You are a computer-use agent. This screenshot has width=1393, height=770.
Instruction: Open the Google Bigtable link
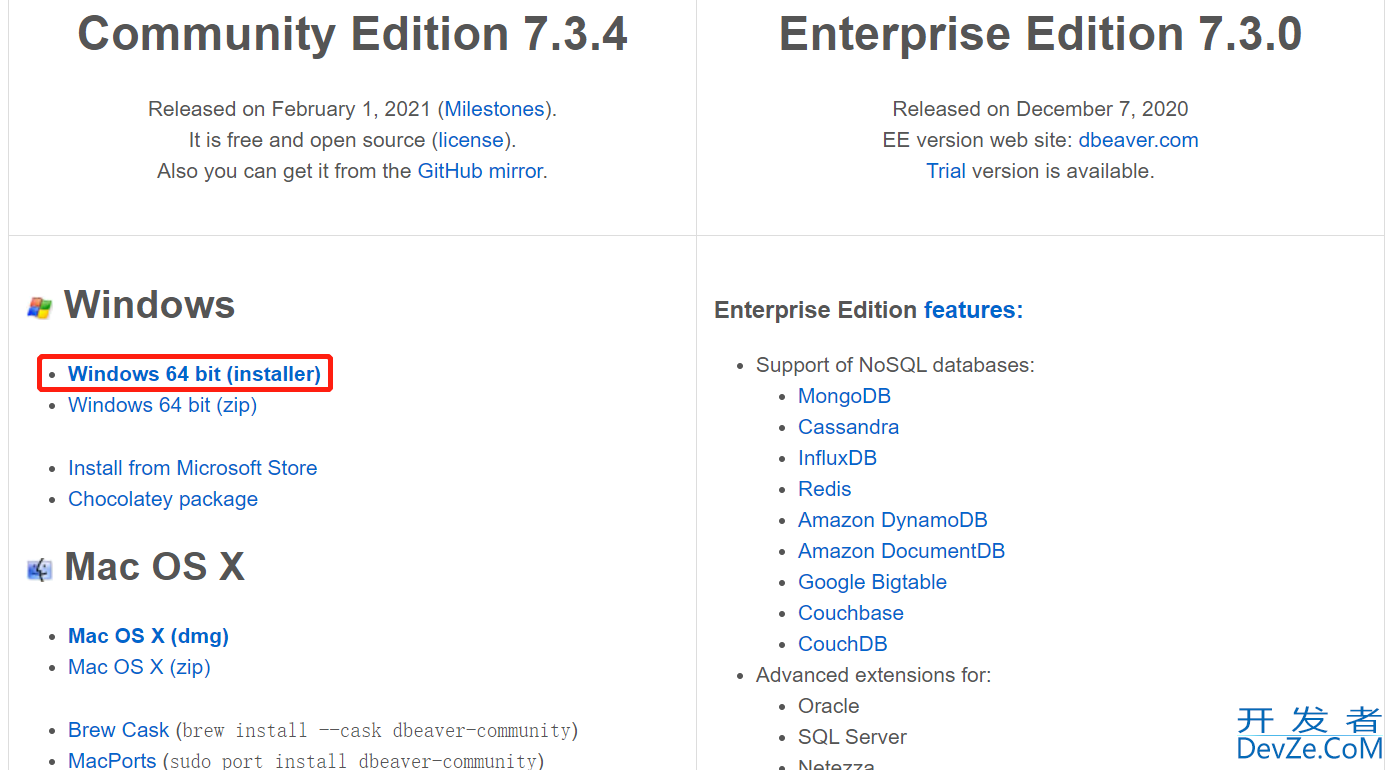(x=872, y=582)
